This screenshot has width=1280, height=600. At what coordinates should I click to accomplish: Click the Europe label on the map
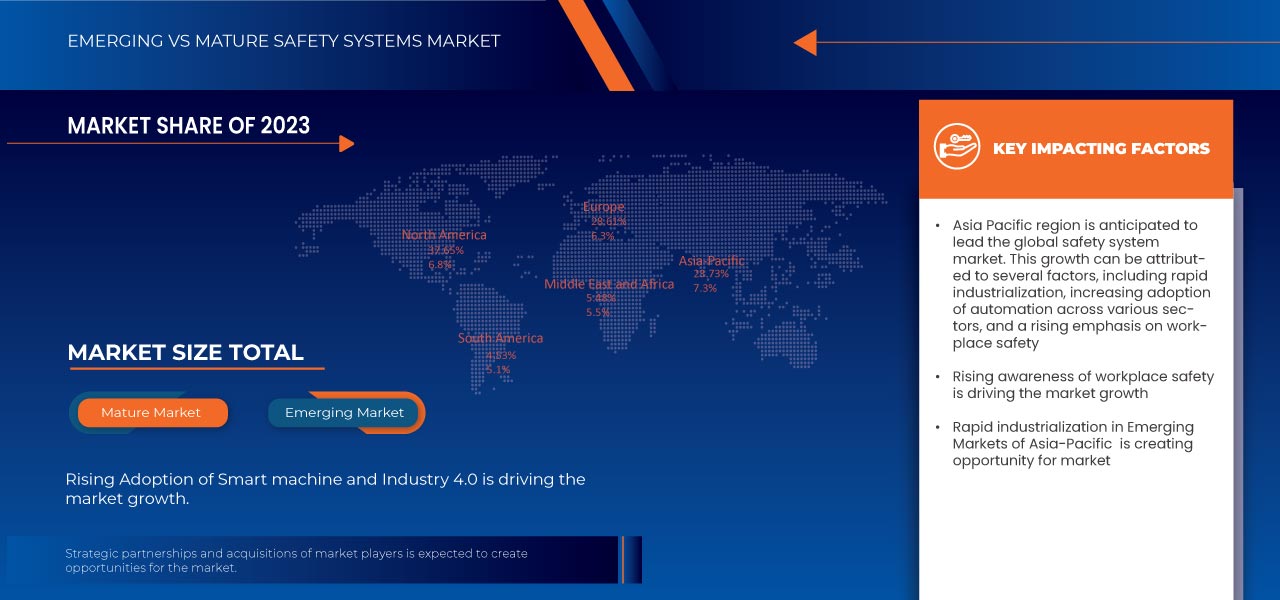603,207
